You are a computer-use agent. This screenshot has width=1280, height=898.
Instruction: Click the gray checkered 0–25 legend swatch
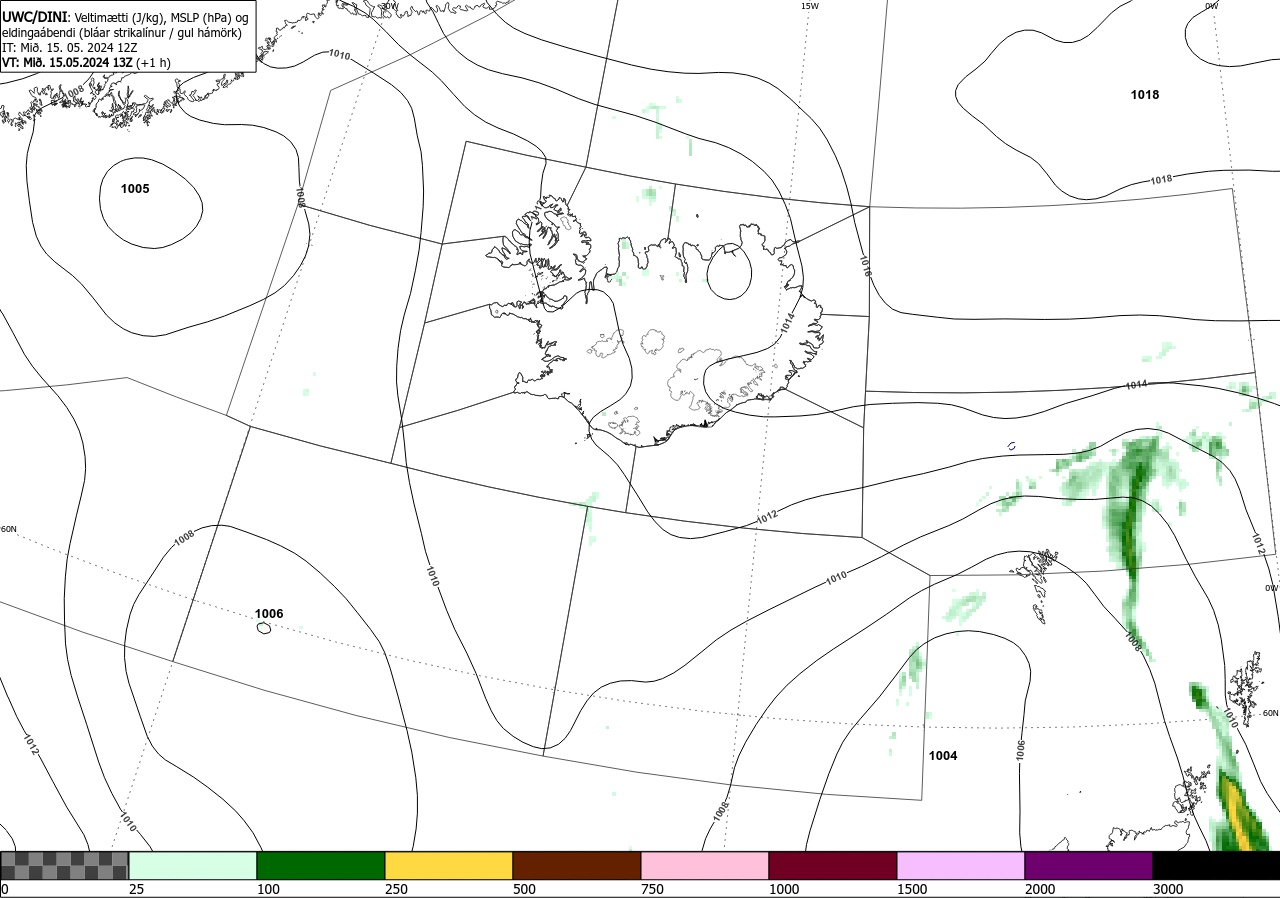pyautogui.click(x=65, y=865)
